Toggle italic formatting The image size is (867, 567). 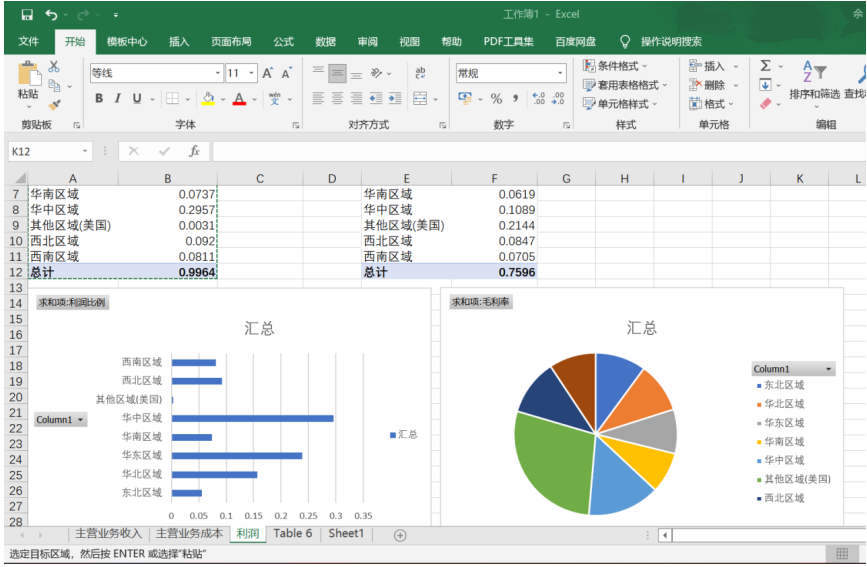(117, 99)
